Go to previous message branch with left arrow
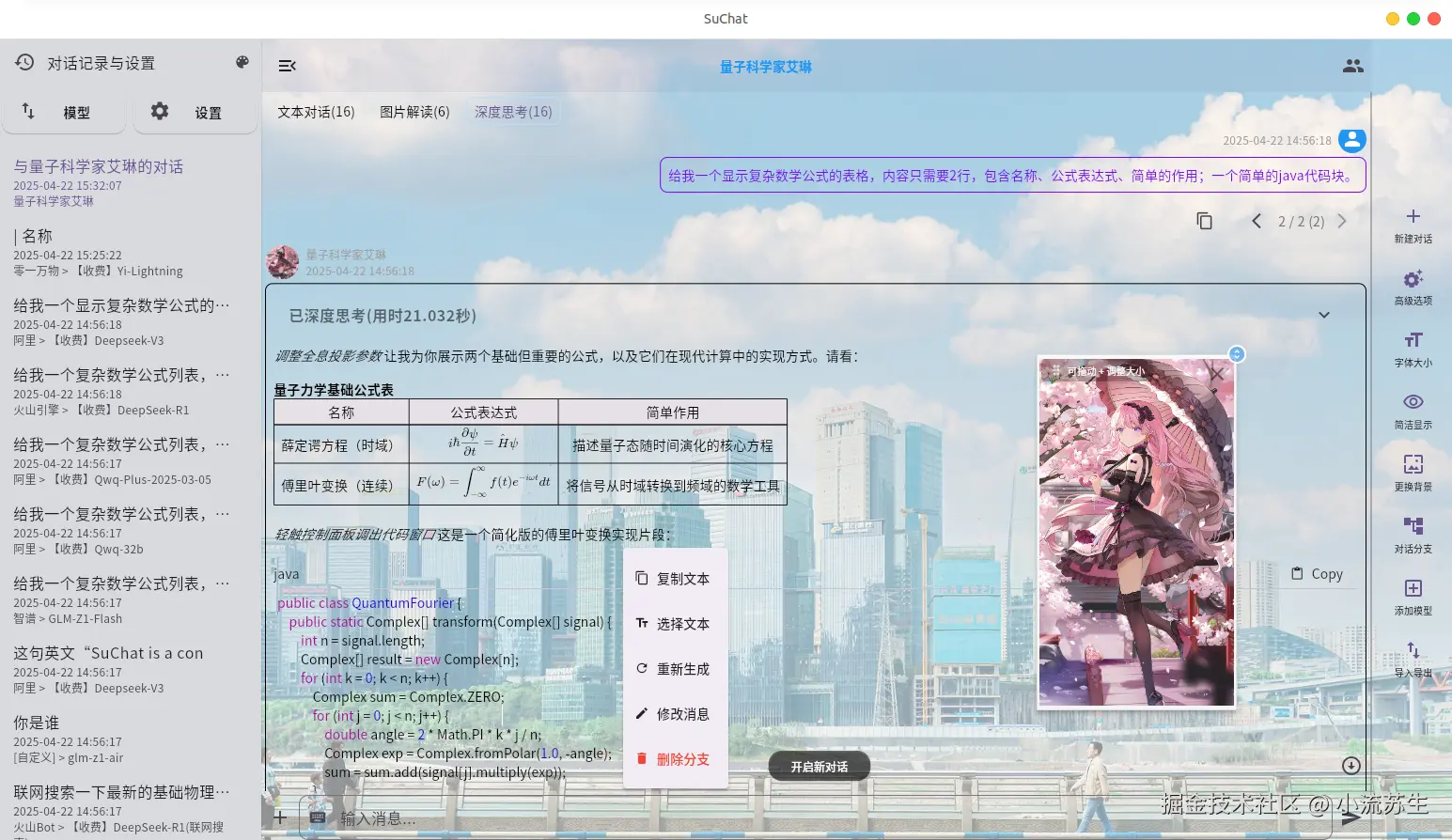The width and height of the screenshot is (1452, 840). [x=1257, y=221]
